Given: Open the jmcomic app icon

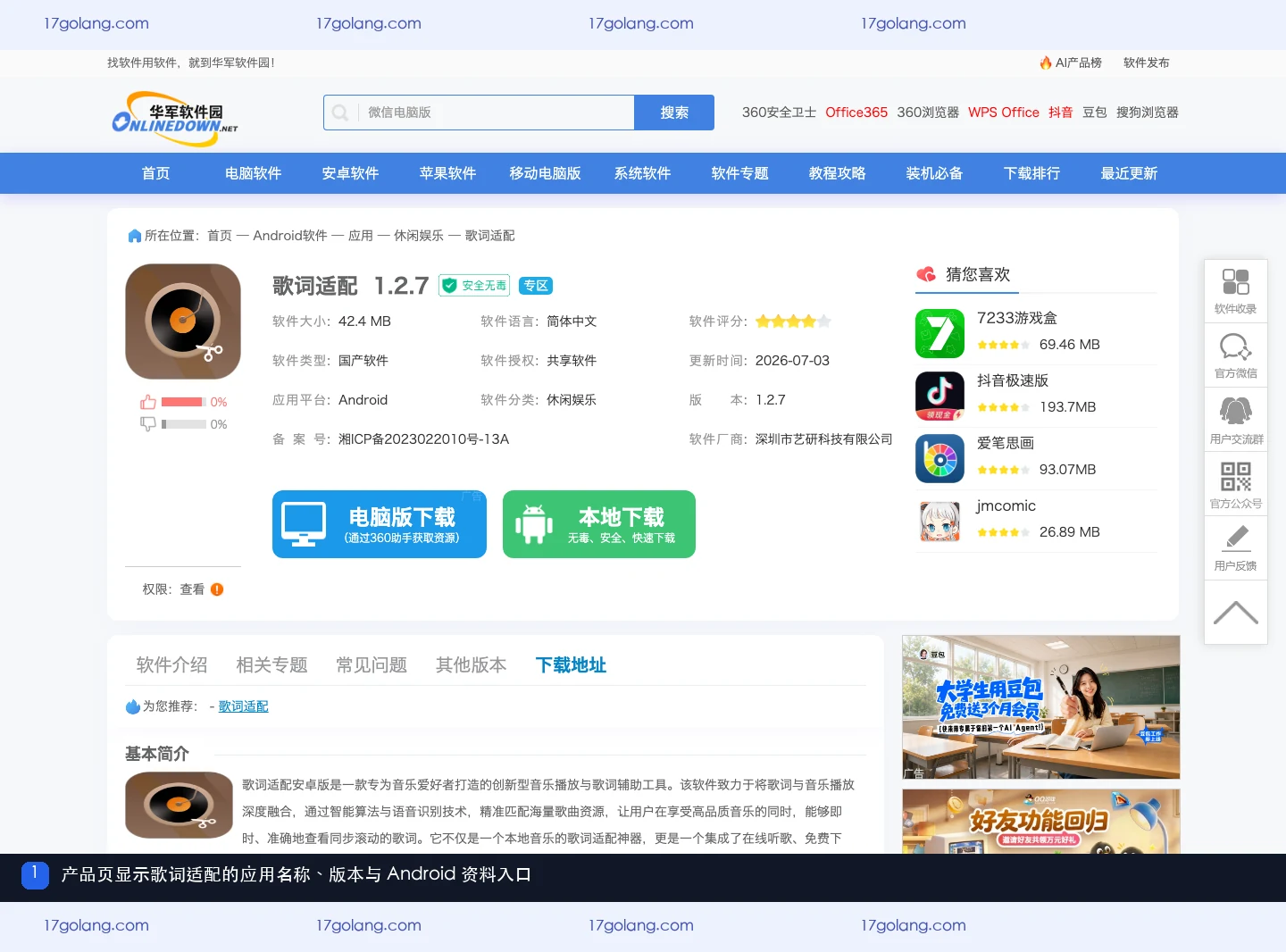Looking at the screenshot, I should [940, 521].
